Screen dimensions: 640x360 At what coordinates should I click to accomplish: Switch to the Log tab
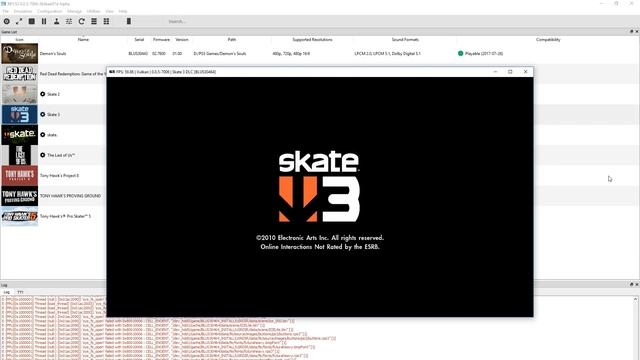[7, 292]
